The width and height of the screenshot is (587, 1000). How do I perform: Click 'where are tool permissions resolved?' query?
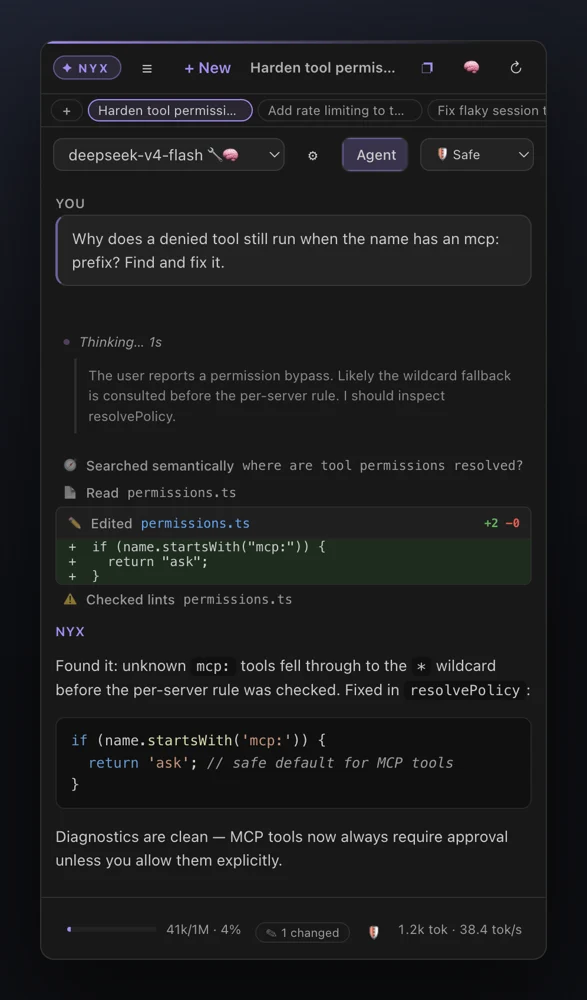[382, 466]
